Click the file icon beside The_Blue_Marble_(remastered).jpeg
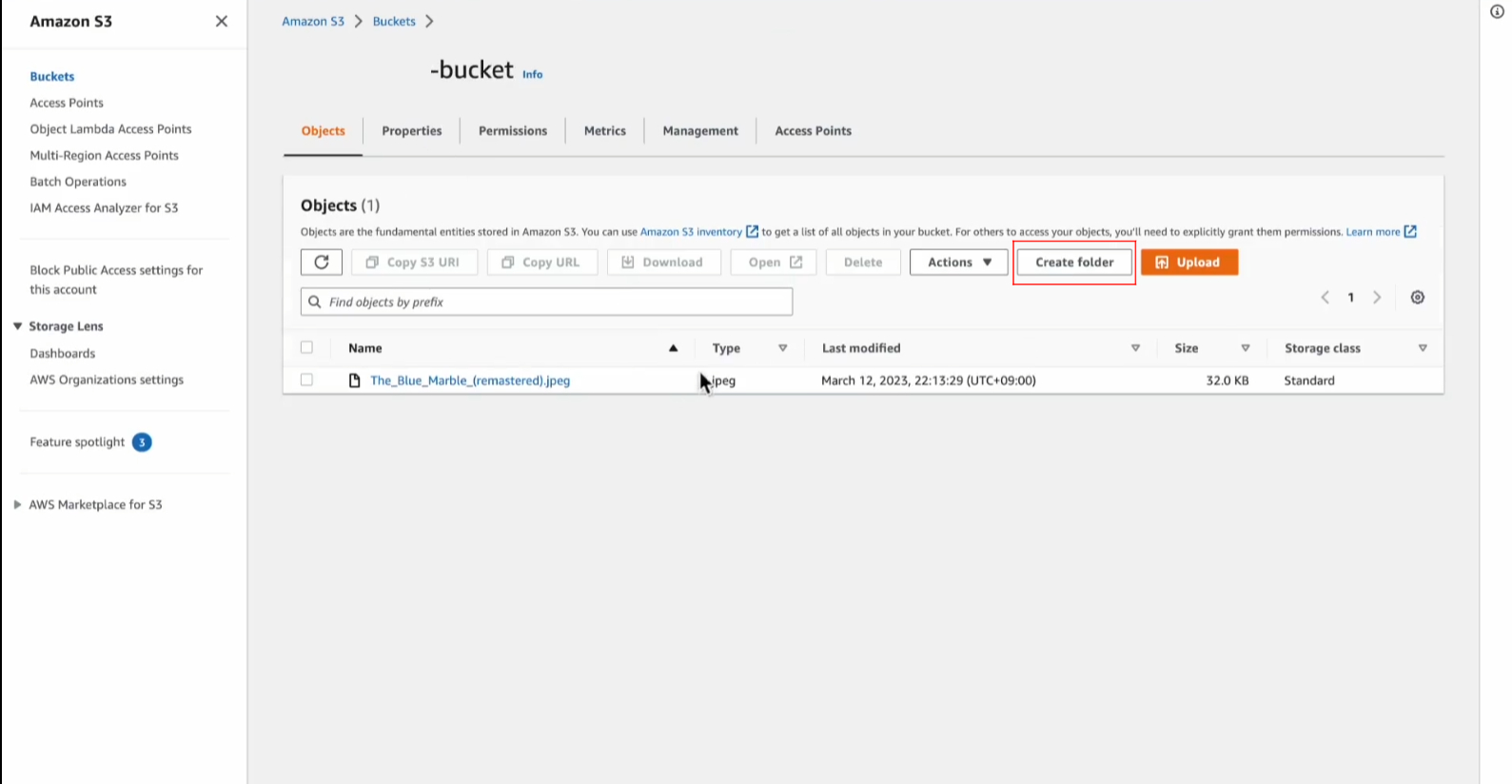 tap(355, 381)
